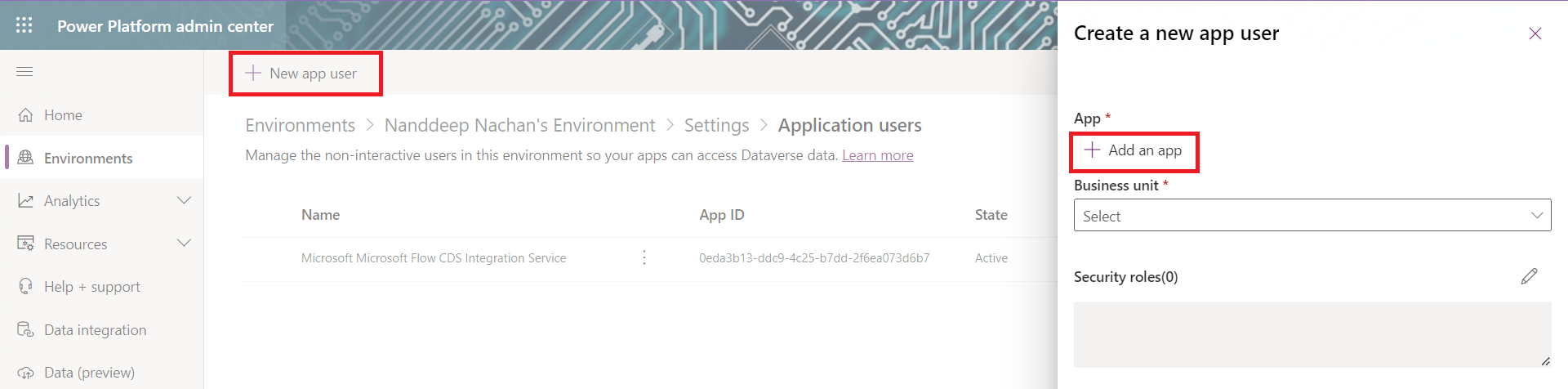Go to Environments breadcrumb
The width and height of the screenshot is (1568, 389).
pos(300,125)
